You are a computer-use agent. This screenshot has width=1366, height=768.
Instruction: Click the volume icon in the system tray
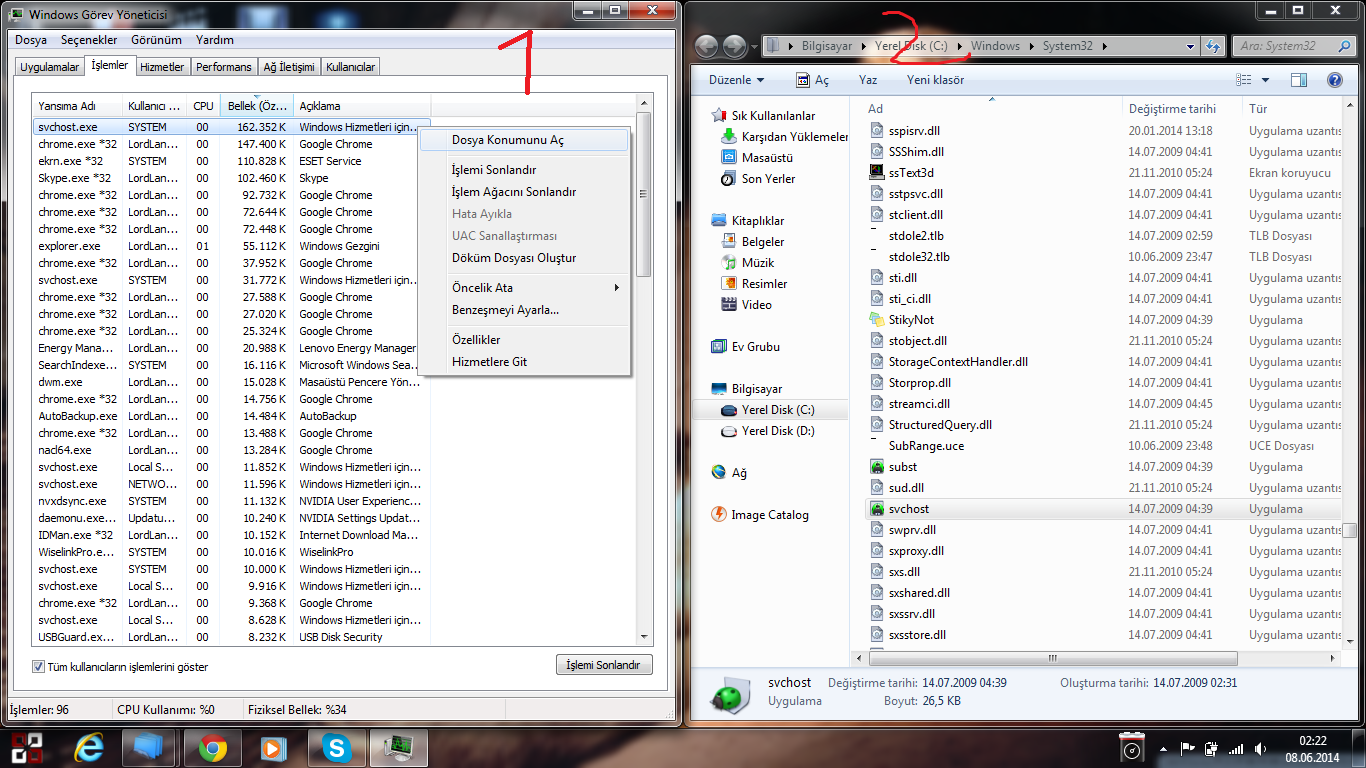(1258, 749)
